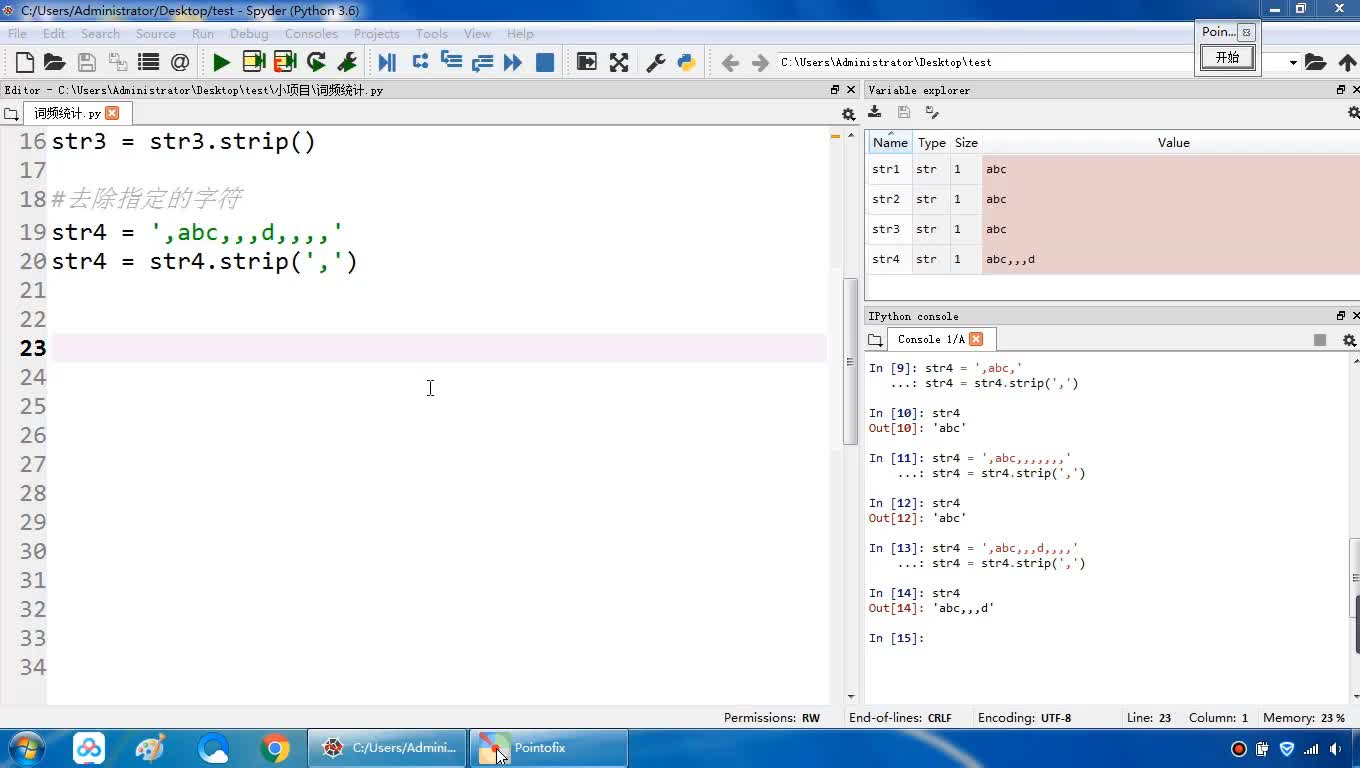This screenshot has height=768, width=1360.
Task: Maximize current pane with fullscreen icon
Action: tap(619, 62)
